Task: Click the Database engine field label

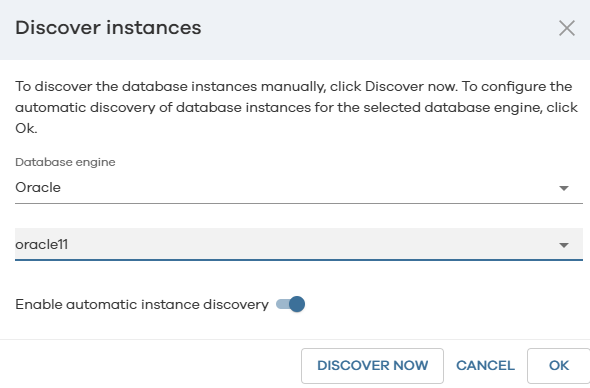Action: 65,162
